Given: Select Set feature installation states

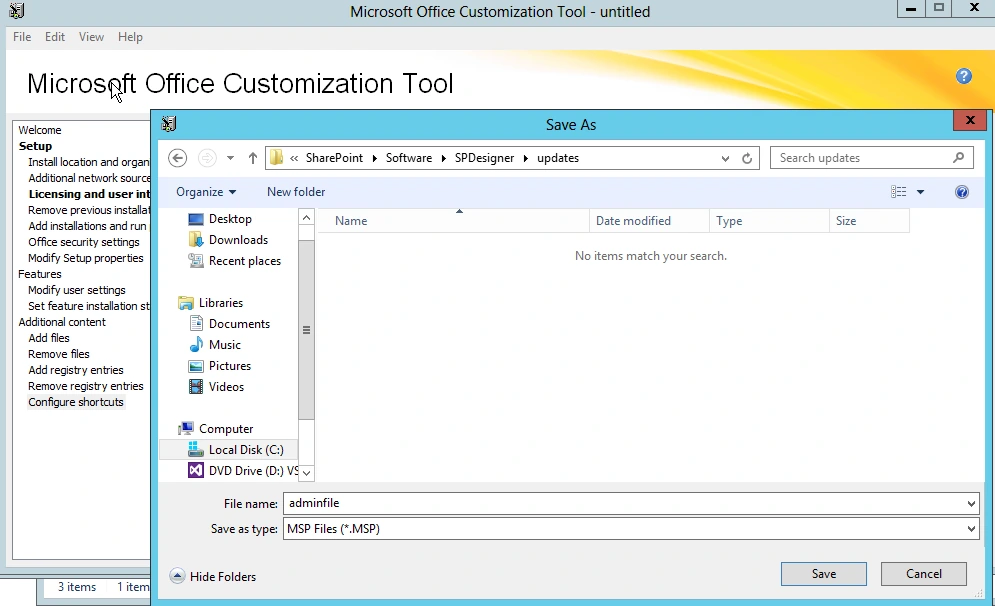Looking at the screenshot, I should coord(89,306).
